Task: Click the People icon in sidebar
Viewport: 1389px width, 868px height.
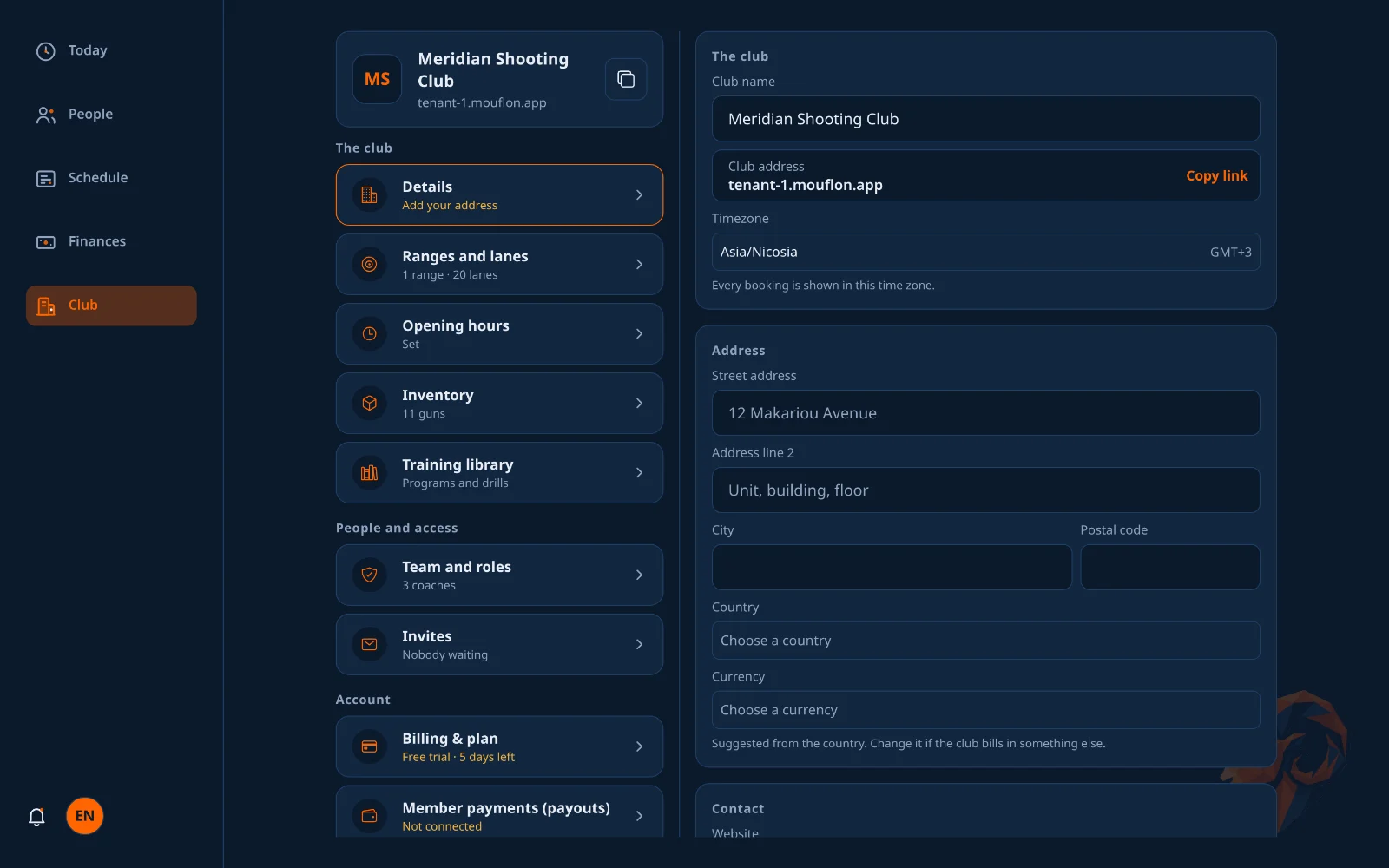Action: point(46,115)
